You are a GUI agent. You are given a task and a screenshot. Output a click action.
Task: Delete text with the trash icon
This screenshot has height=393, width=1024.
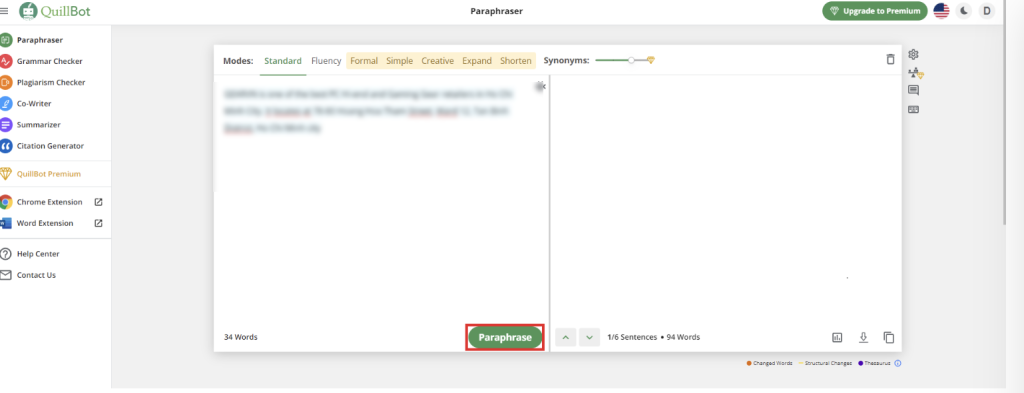click(890, 59)
